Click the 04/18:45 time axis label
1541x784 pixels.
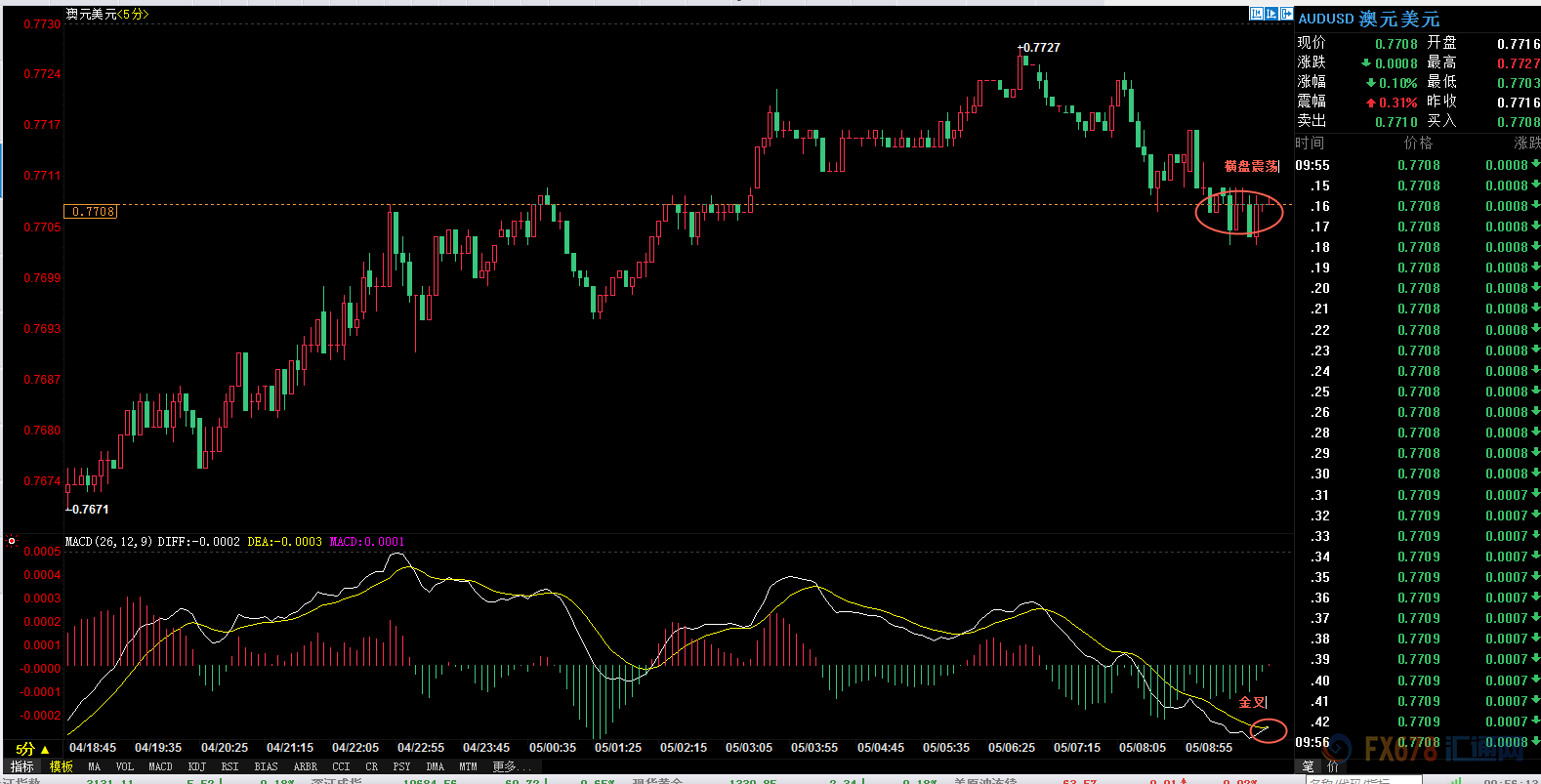coord(93,748)
